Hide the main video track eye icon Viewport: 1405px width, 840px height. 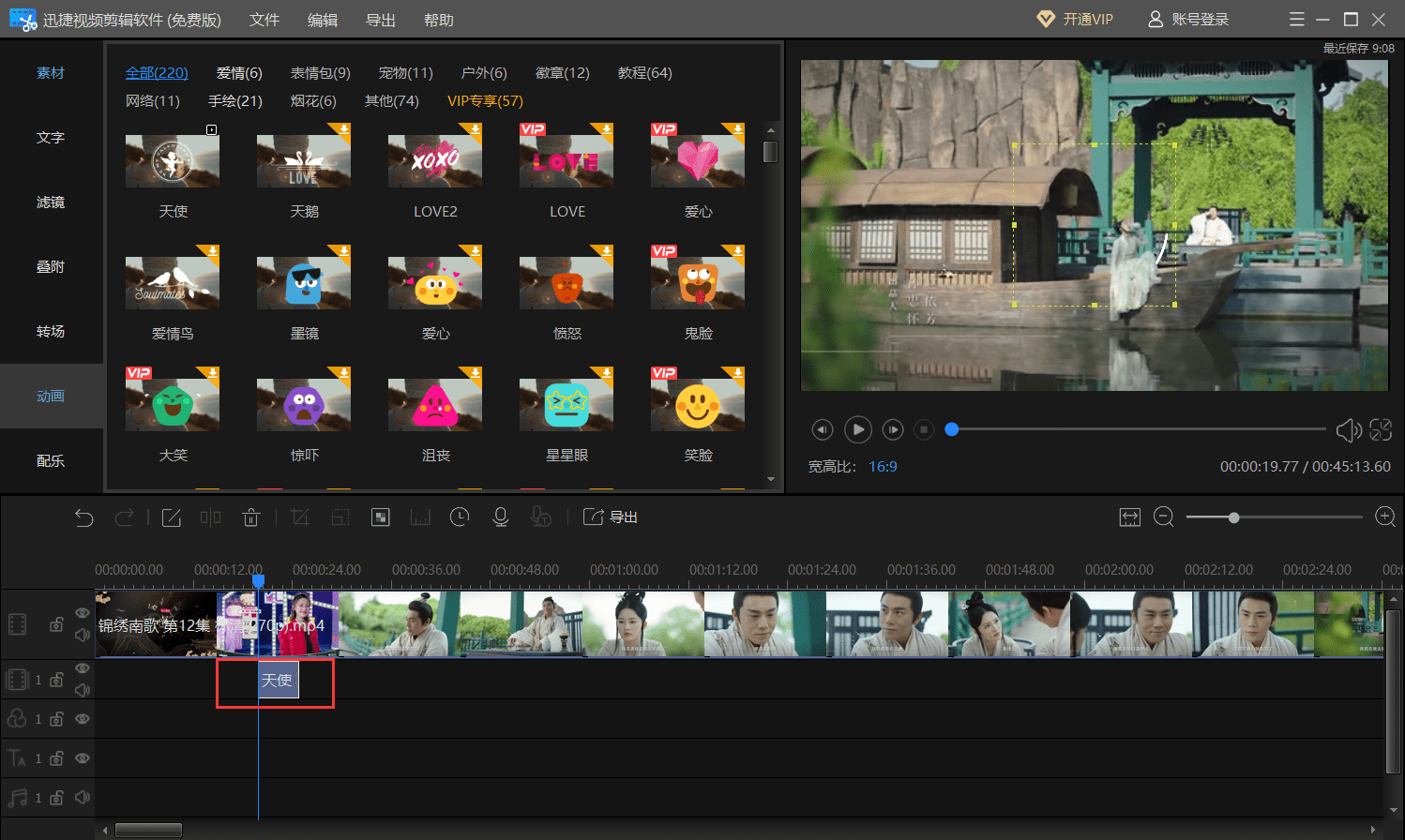pos(83,613)
